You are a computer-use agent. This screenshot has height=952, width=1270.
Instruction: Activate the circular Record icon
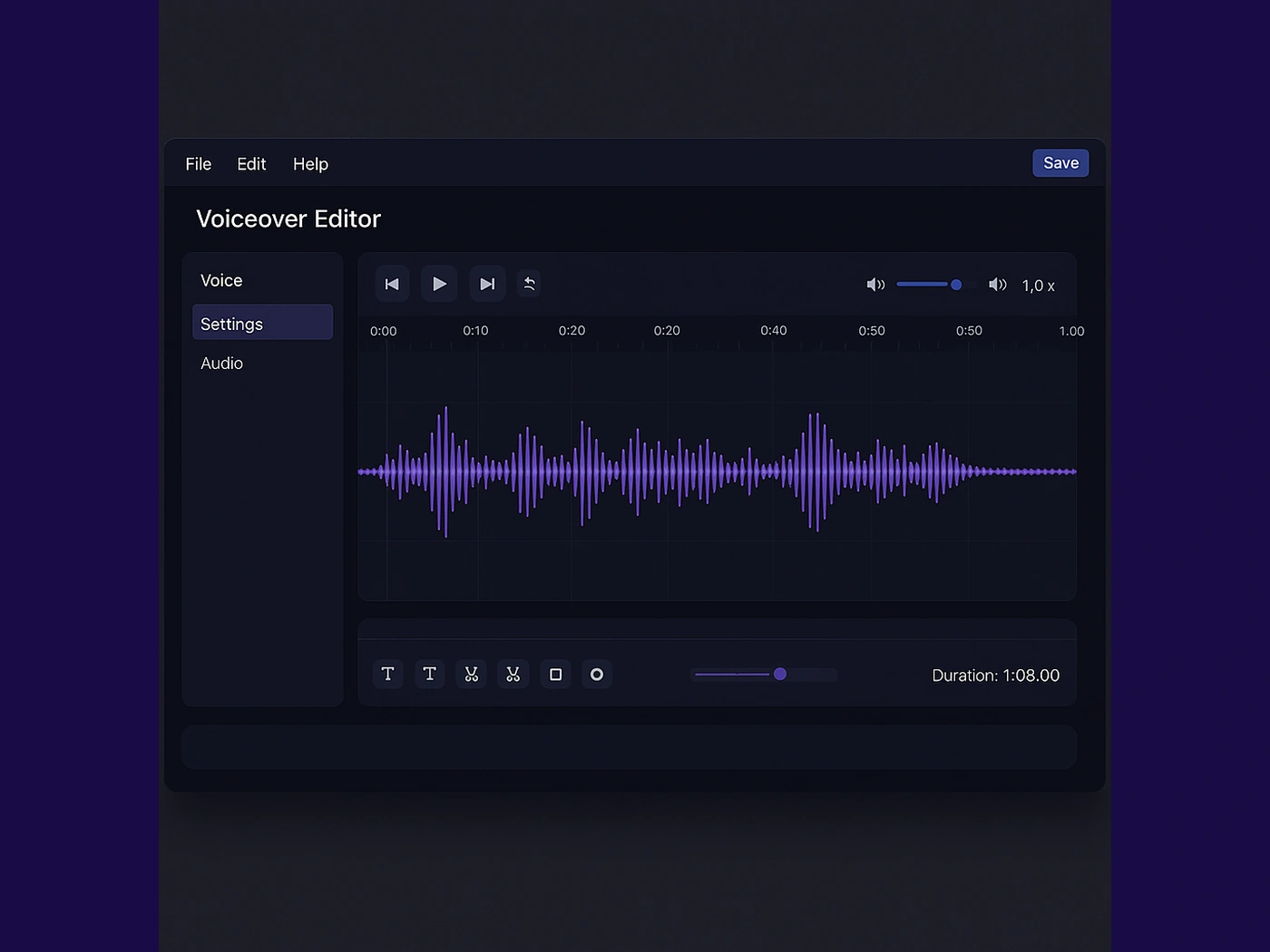pyautogui.click(x=597, y=674)
